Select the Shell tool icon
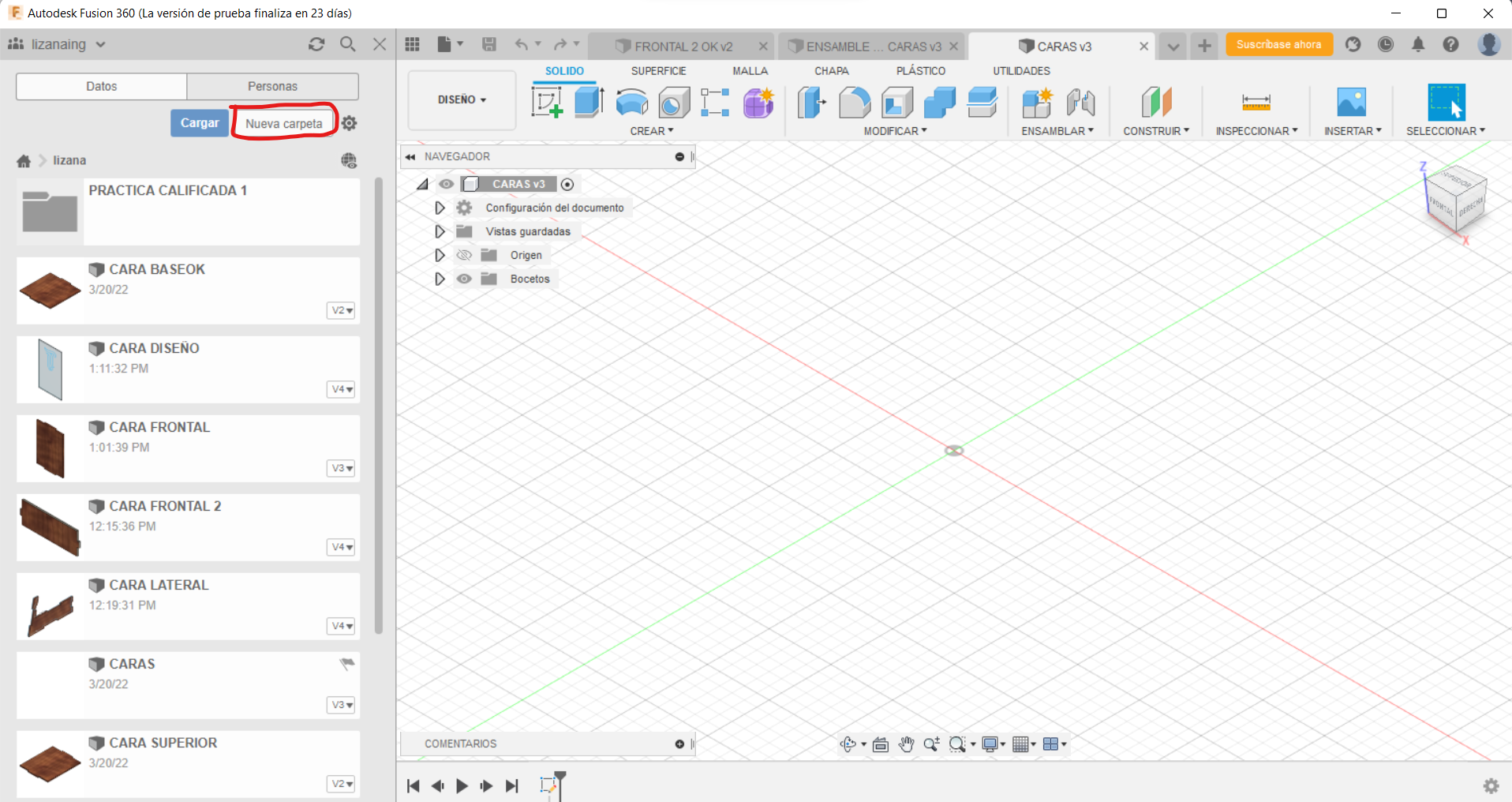This screenshot has height=802, width=1512. 897,103
